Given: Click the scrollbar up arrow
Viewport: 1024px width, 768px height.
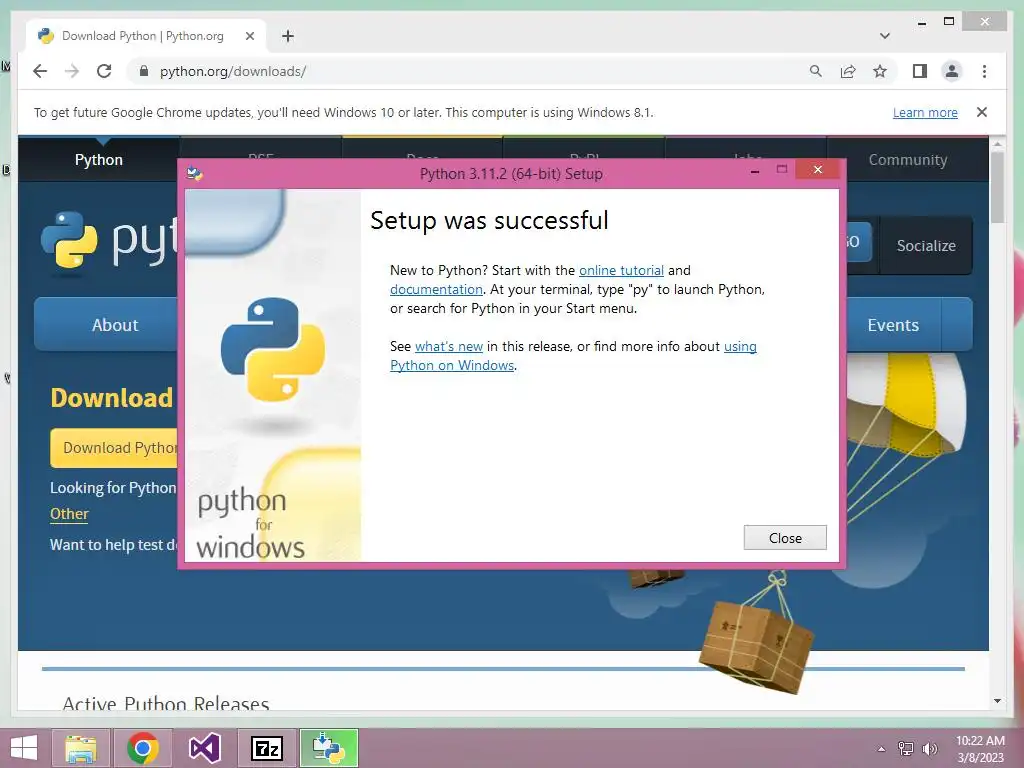Looking at the screenshot, I should (997, 144).
